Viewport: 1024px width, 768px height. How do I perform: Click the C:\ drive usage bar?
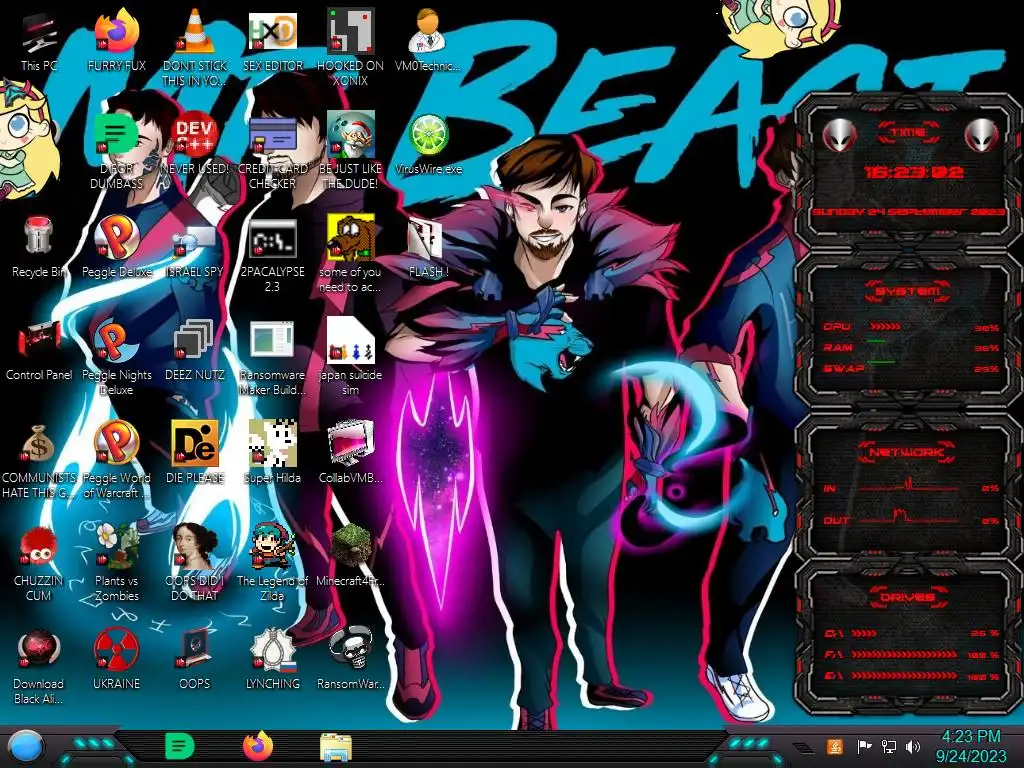864,633
